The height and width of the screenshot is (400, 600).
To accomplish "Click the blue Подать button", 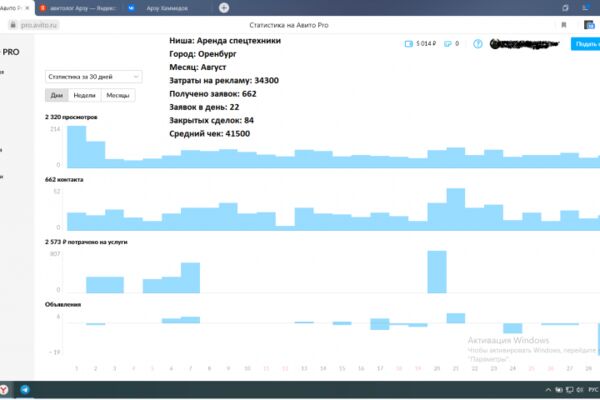I will tap(585, 44).
